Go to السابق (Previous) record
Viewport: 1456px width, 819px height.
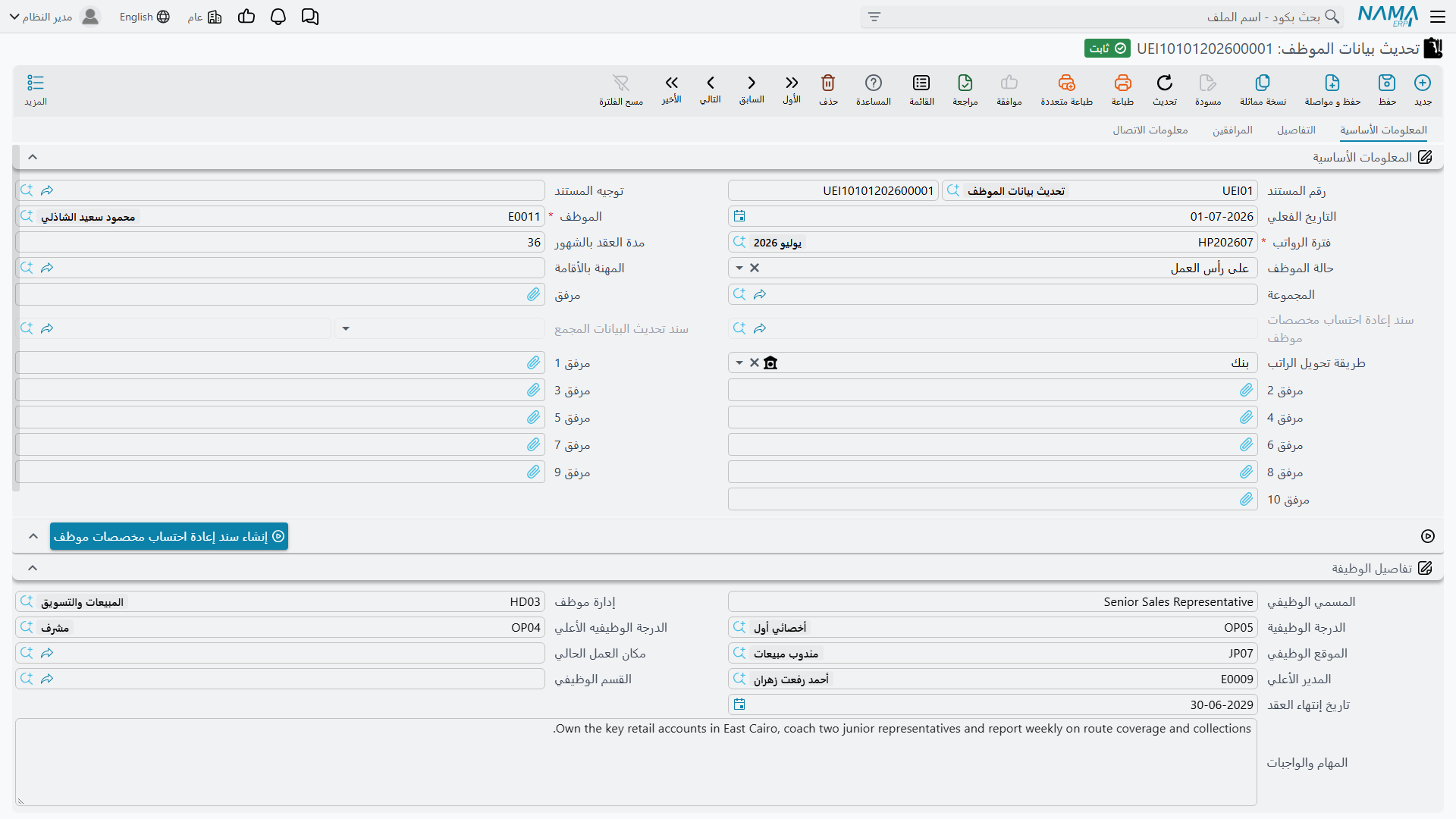pos(752,89)
